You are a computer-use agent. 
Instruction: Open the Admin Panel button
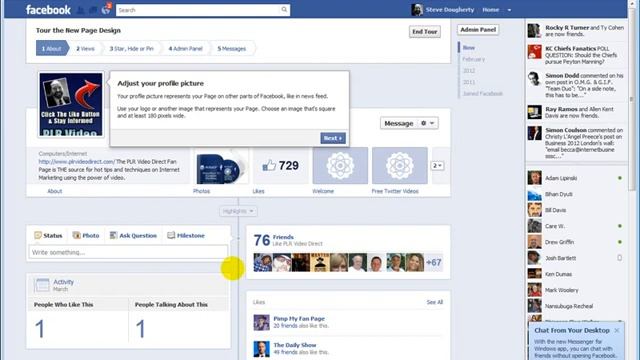(478, 29)
